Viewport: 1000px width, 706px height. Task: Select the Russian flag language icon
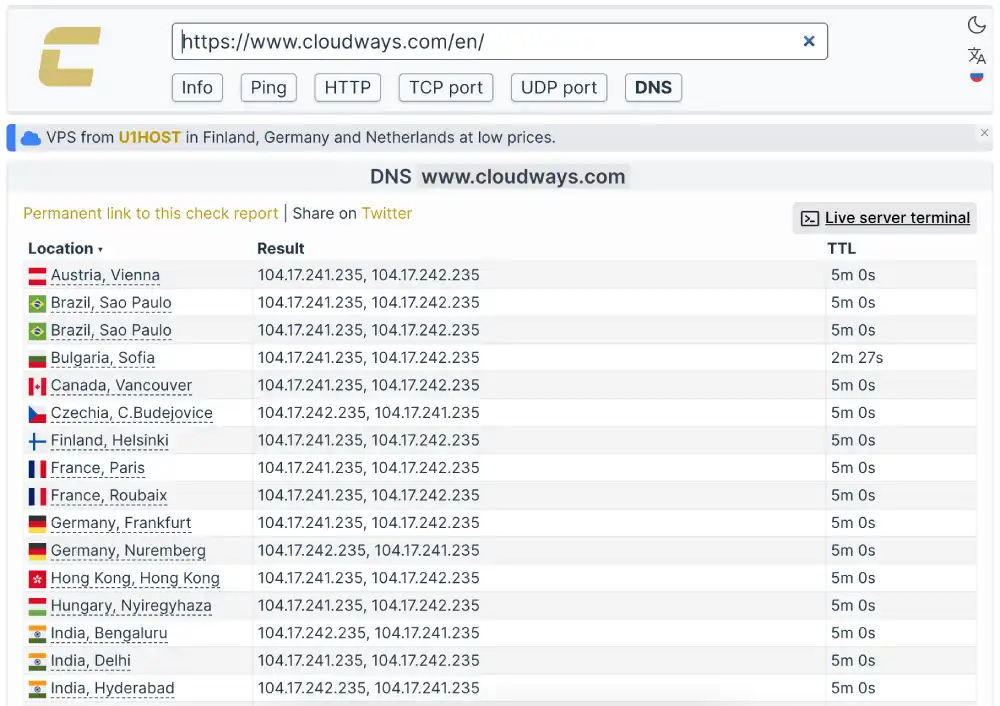point(976,76)
